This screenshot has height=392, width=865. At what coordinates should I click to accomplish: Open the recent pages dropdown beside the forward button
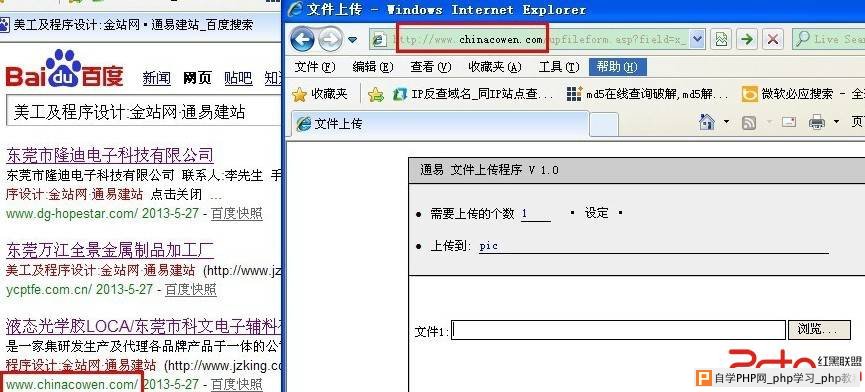353,40
